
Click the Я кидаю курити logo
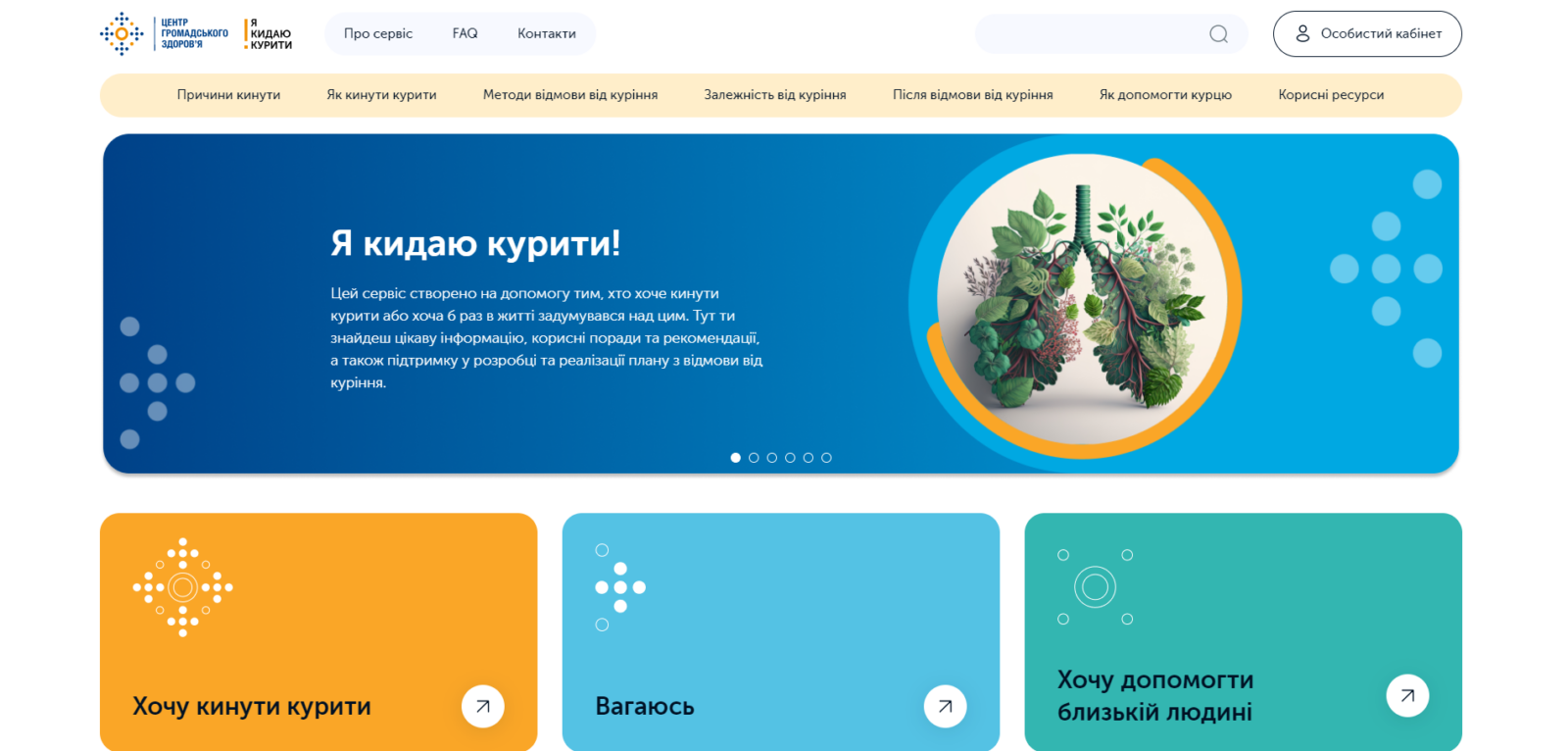pos(269,33)
